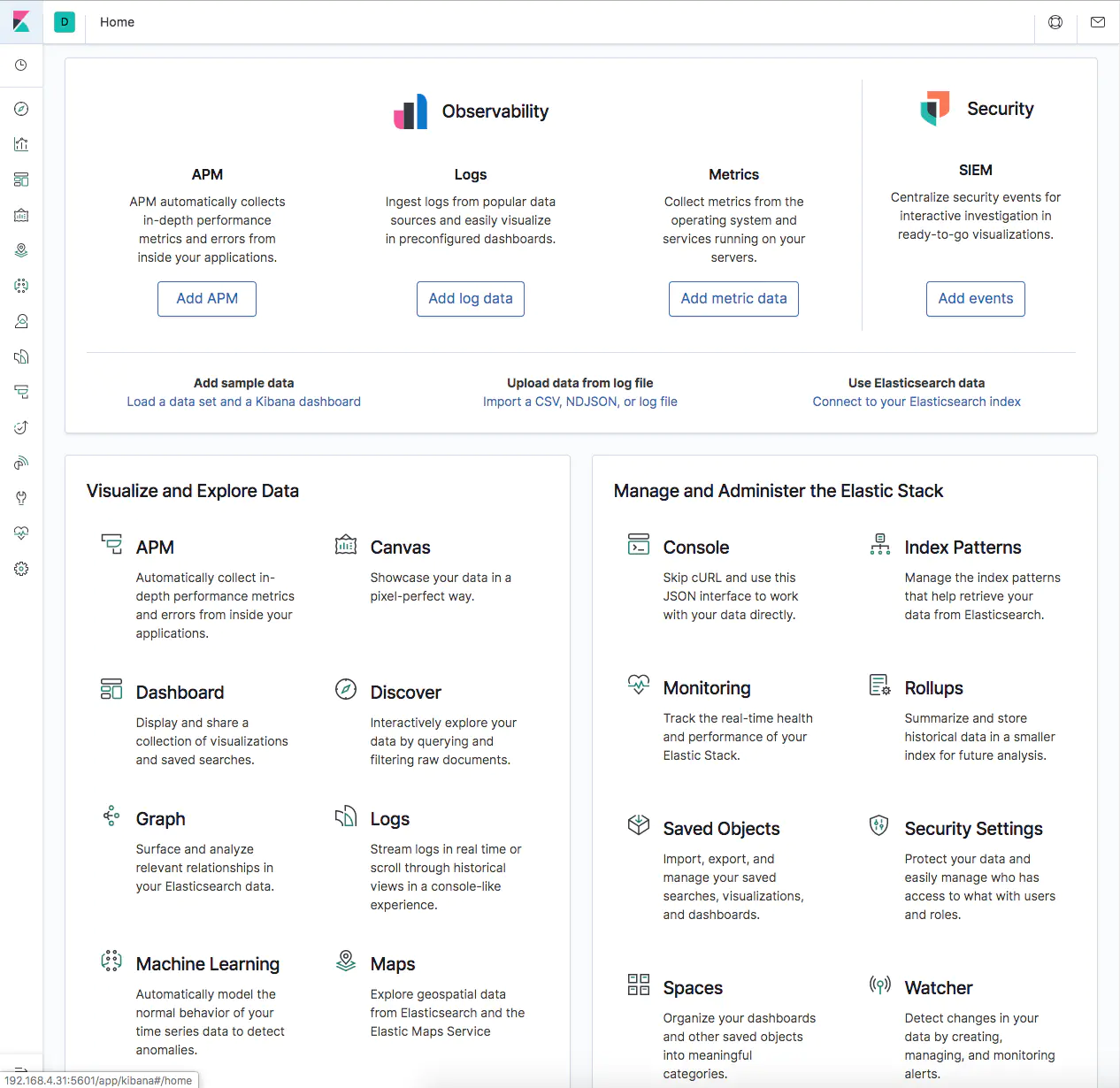
Task: Open the Watcher card title
Action: [x=939, y=988]
